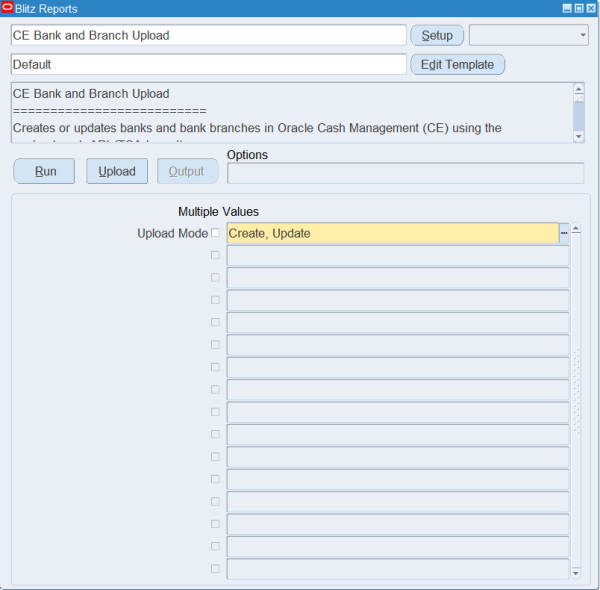
Task: Click parameters scrollbar down arrow
Action: (576, 573)
